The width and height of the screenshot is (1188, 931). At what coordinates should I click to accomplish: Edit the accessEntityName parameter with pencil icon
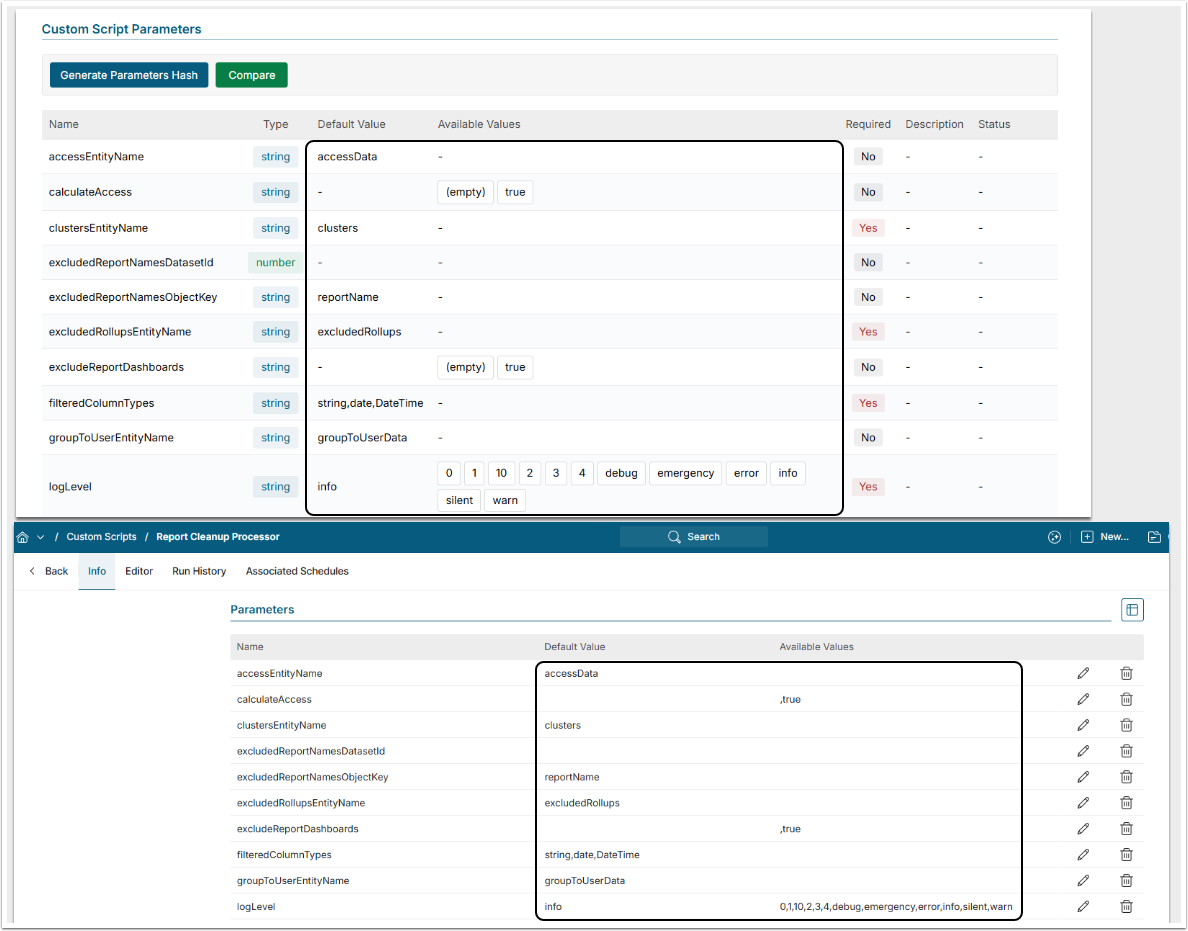(x=1083, y=673)
